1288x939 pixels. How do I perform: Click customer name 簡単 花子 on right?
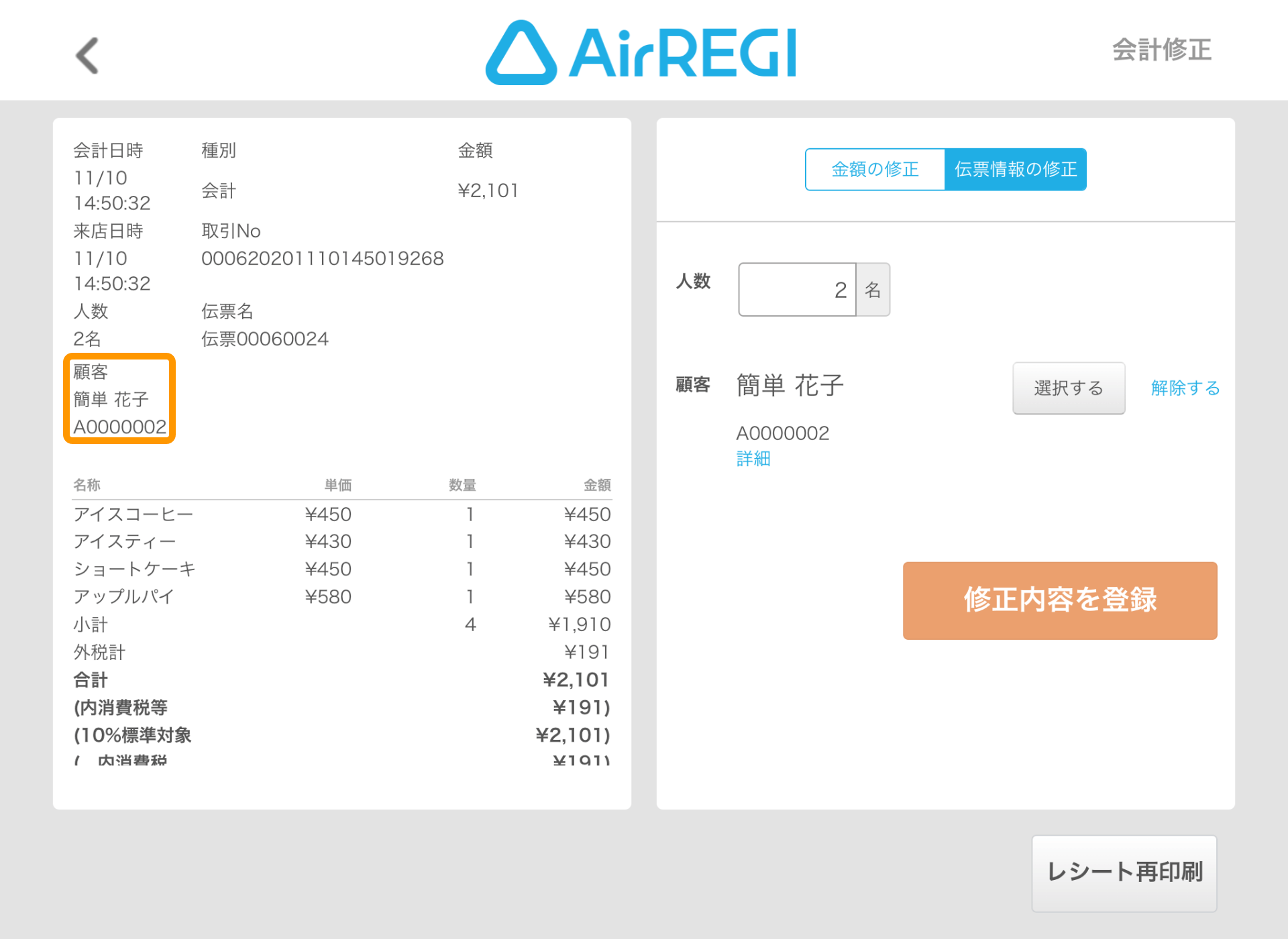pyautogui.click(x=790, y=386)
